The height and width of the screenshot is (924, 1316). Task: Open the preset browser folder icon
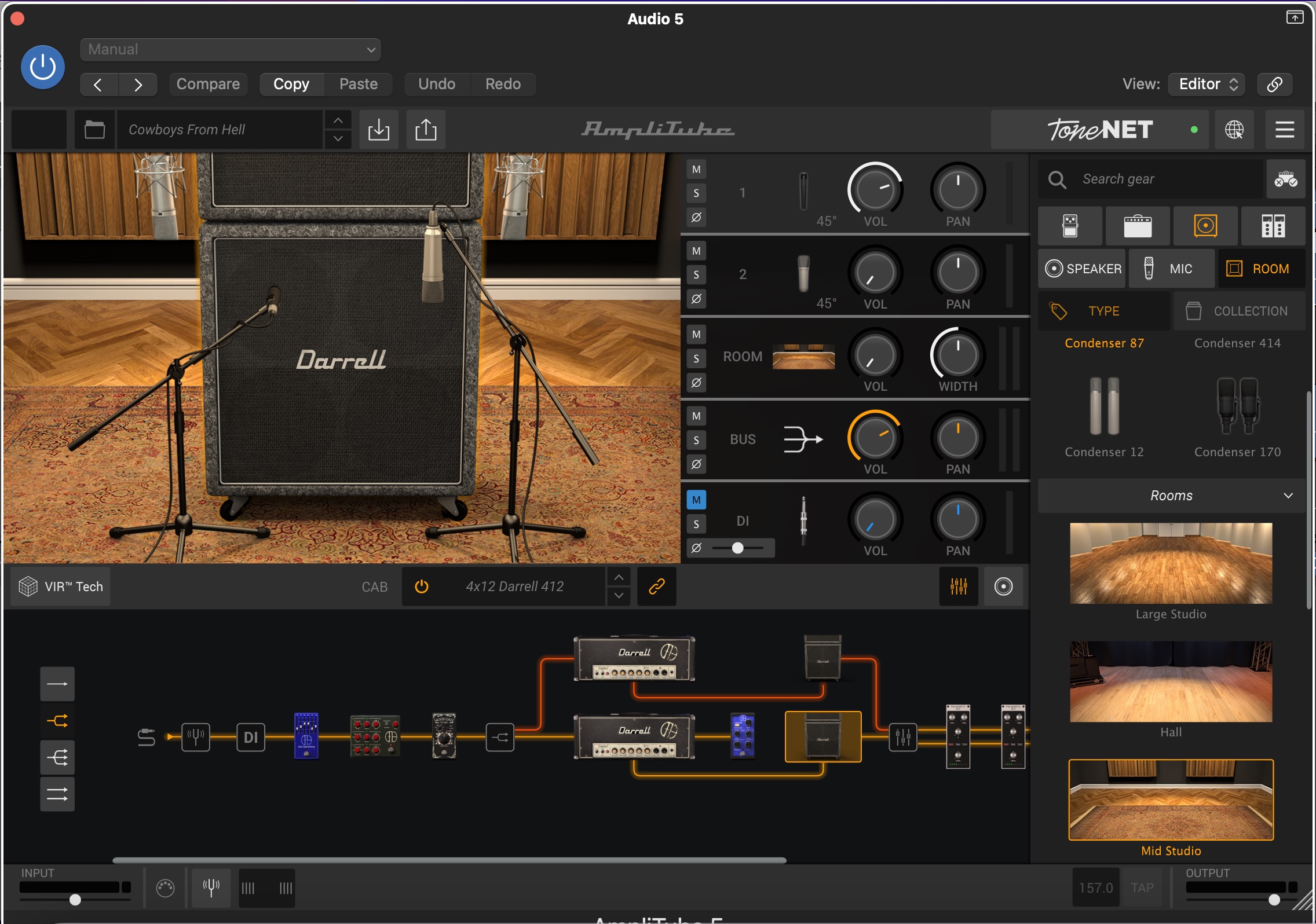95,130
